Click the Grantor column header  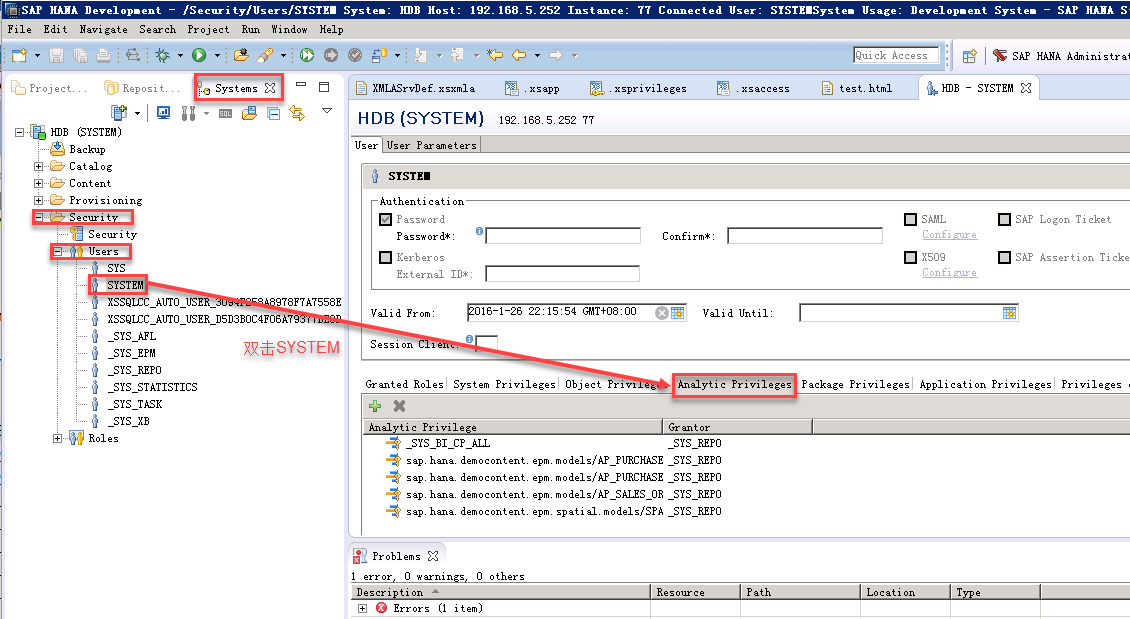(737, 427)
